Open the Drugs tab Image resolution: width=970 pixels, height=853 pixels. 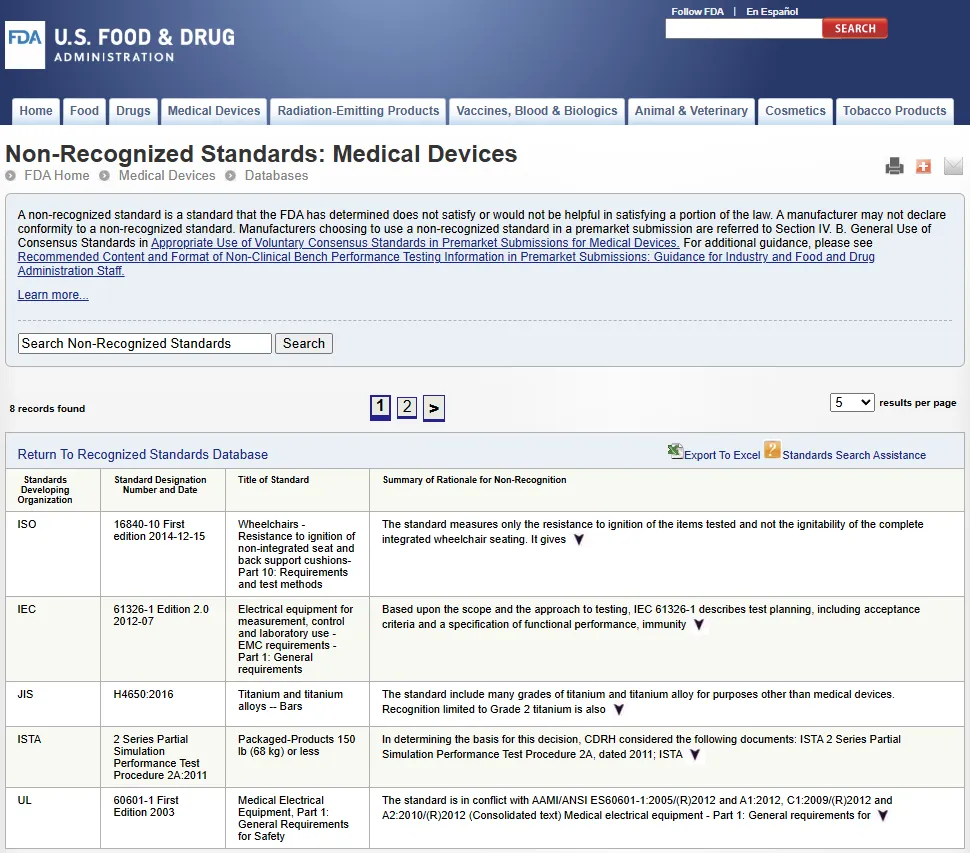point(133,111)
